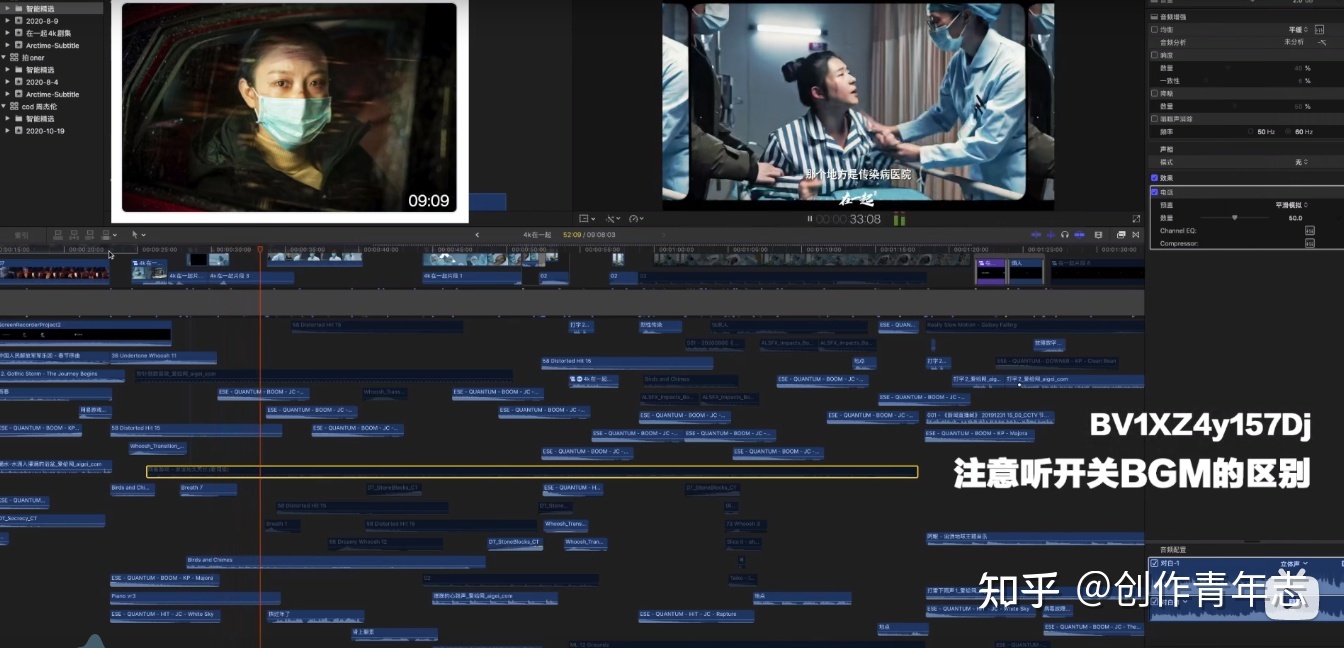1344x648 pixels.
Task: Uncheck the 效果 checkbox
Action: [x=1155, y=178]
